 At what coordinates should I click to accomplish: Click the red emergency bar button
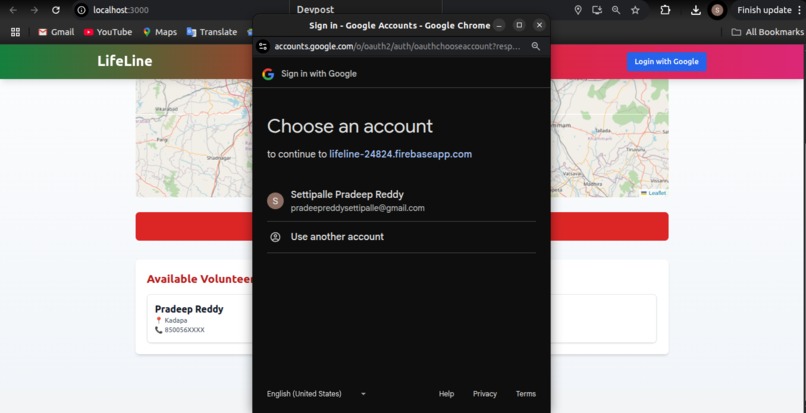194,226
